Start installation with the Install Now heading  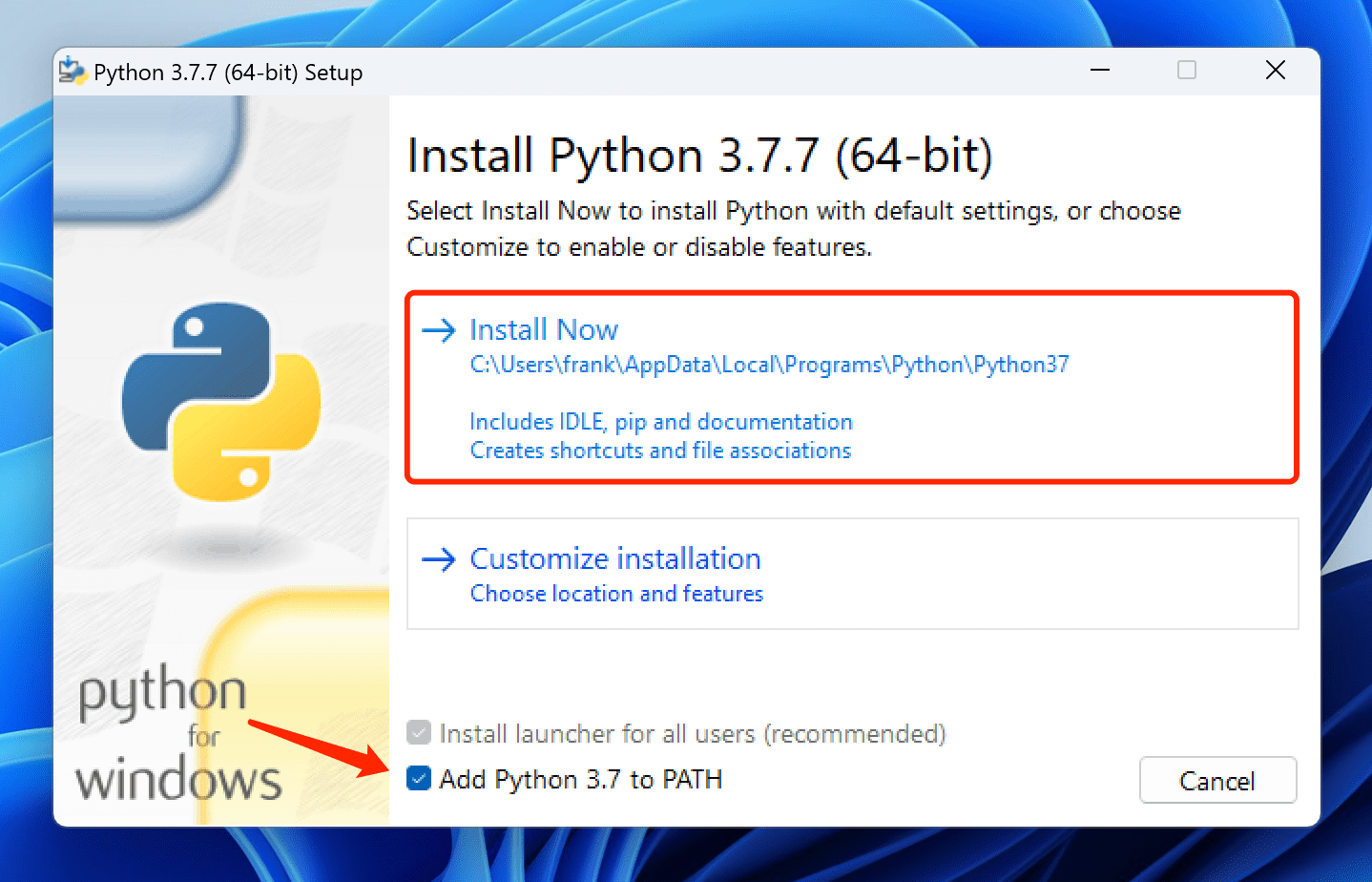[544, 330]
